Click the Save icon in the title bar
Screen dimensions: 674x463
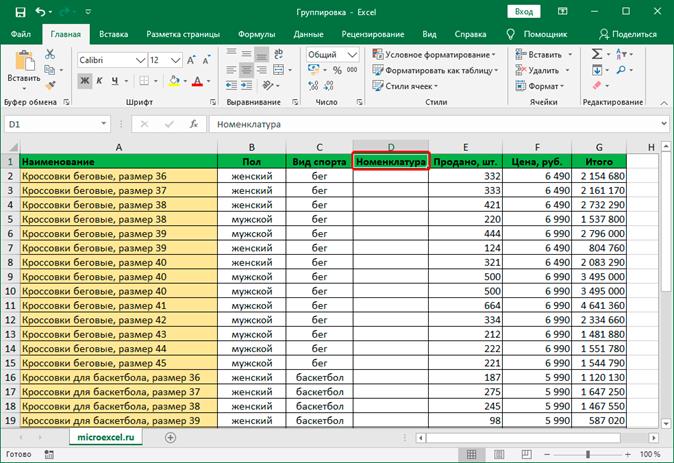[x=20, y=12]
